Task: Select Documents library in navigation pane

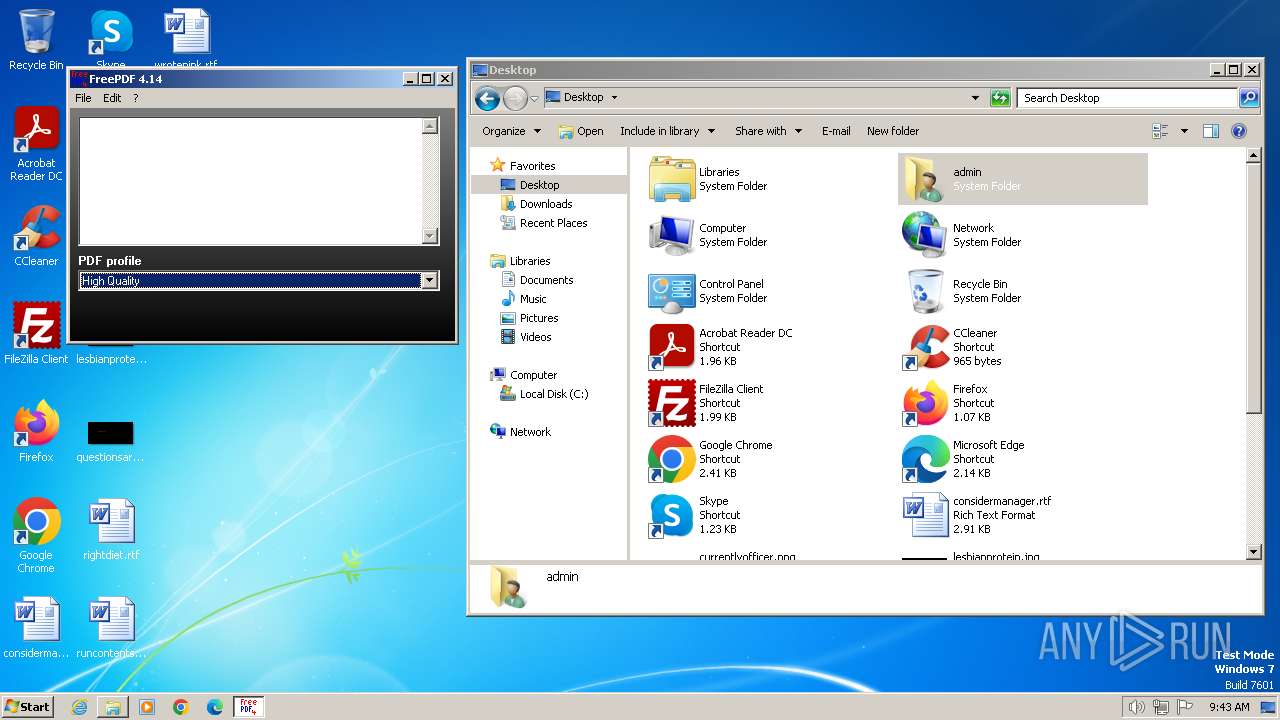Action: [546, 280]
